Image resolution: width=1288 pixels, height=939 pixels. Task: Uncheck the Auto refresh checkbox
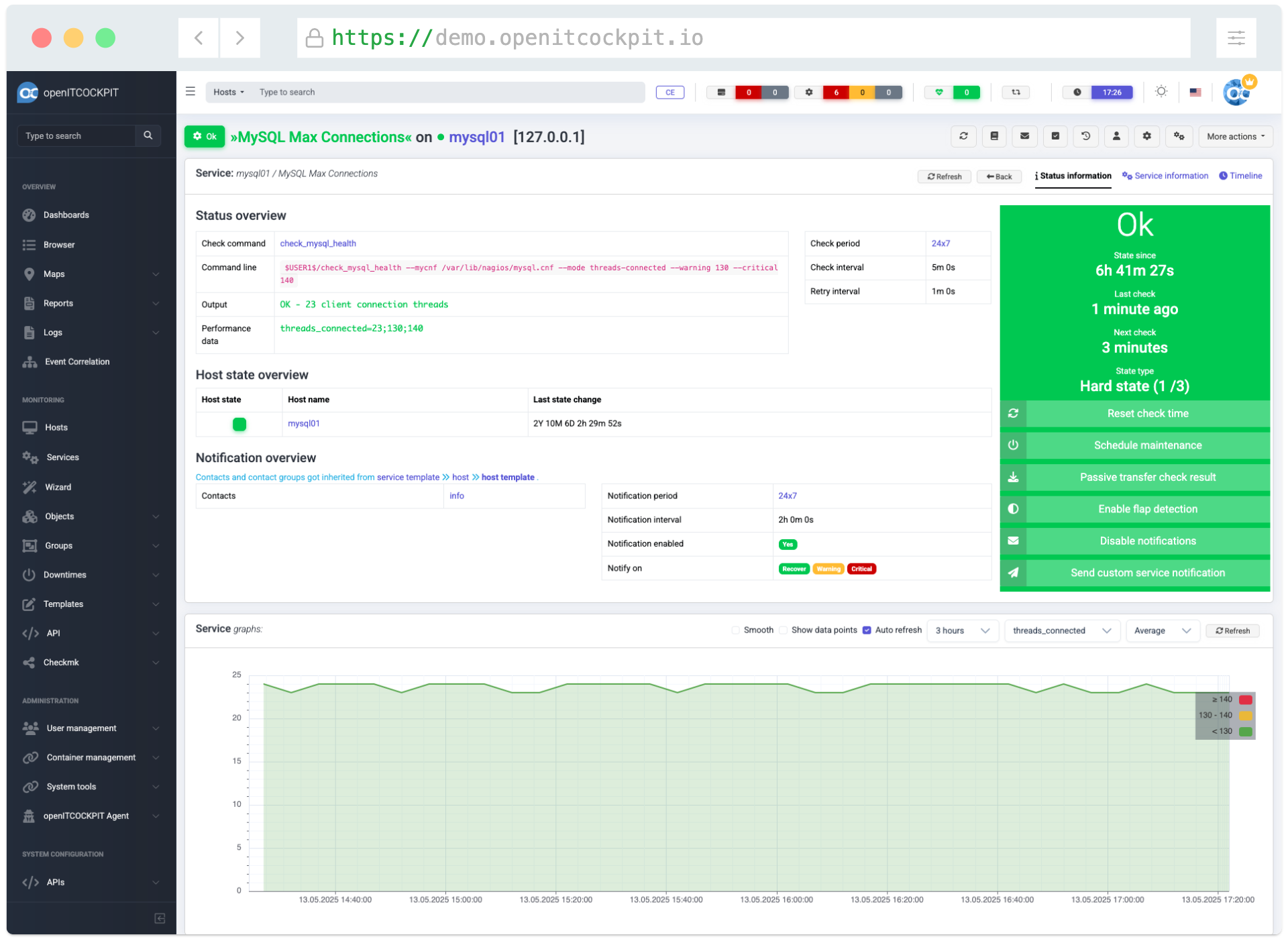pyautogui.click(x=867, y=630)
